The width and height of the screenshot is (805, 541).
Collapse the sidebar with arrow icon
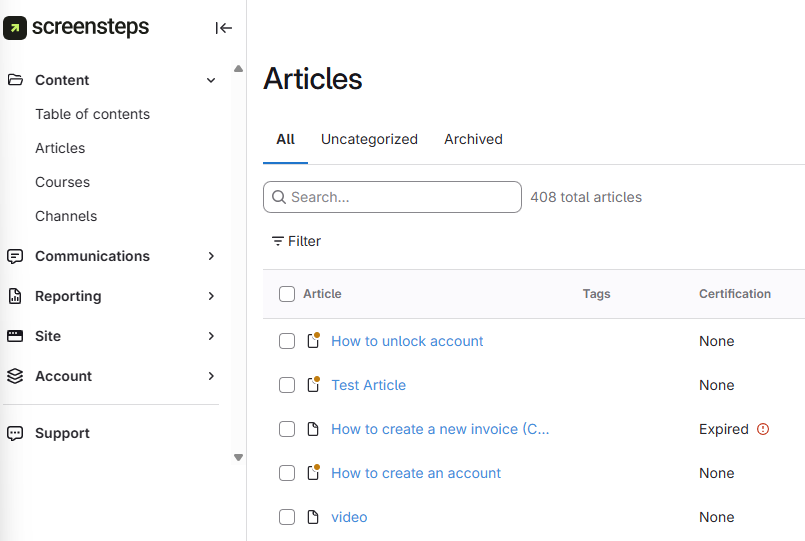tap(223, 28)
